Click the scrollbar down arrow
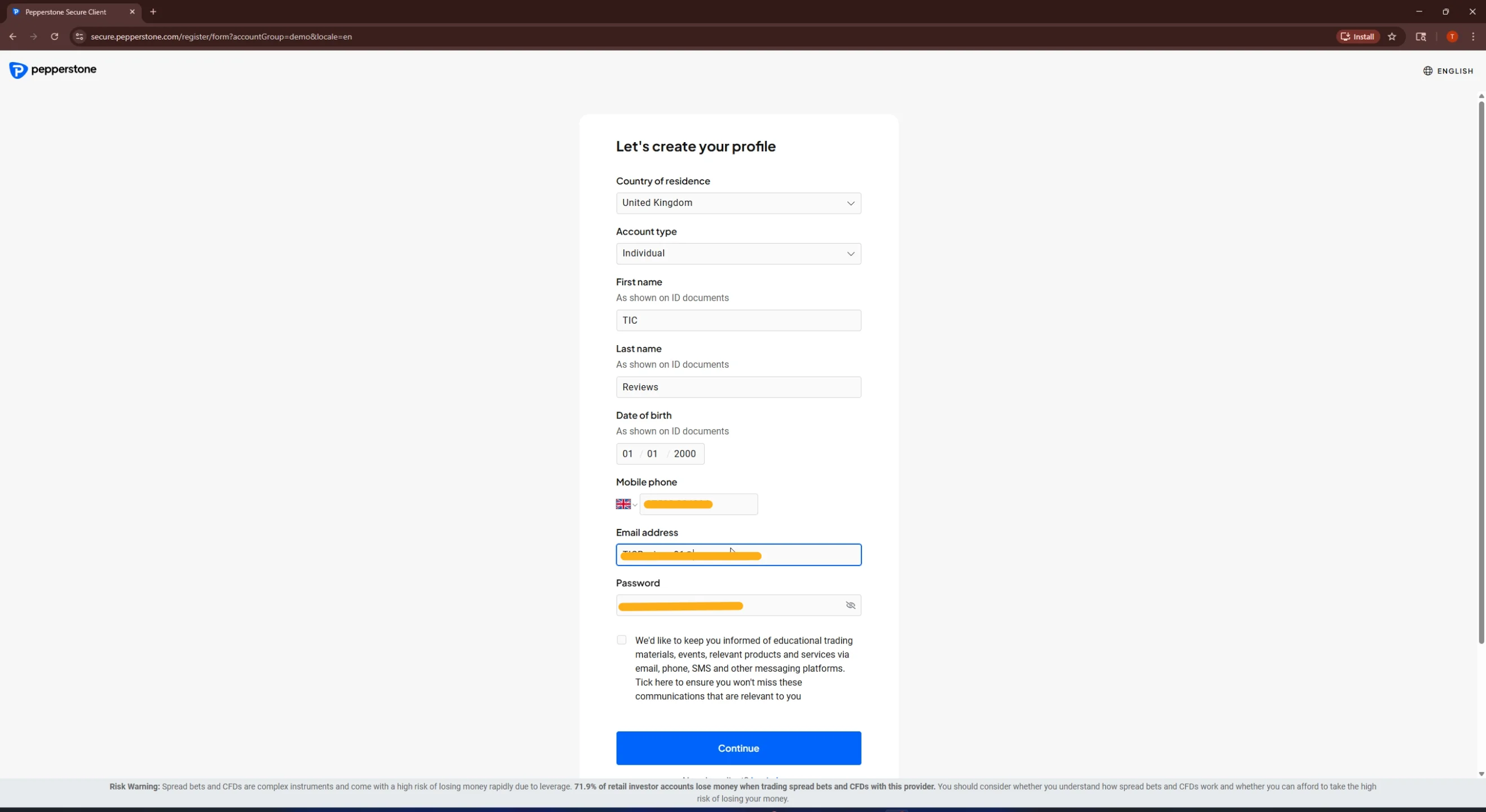This screenshot has width=1486, height=812. click(1481, 774)
